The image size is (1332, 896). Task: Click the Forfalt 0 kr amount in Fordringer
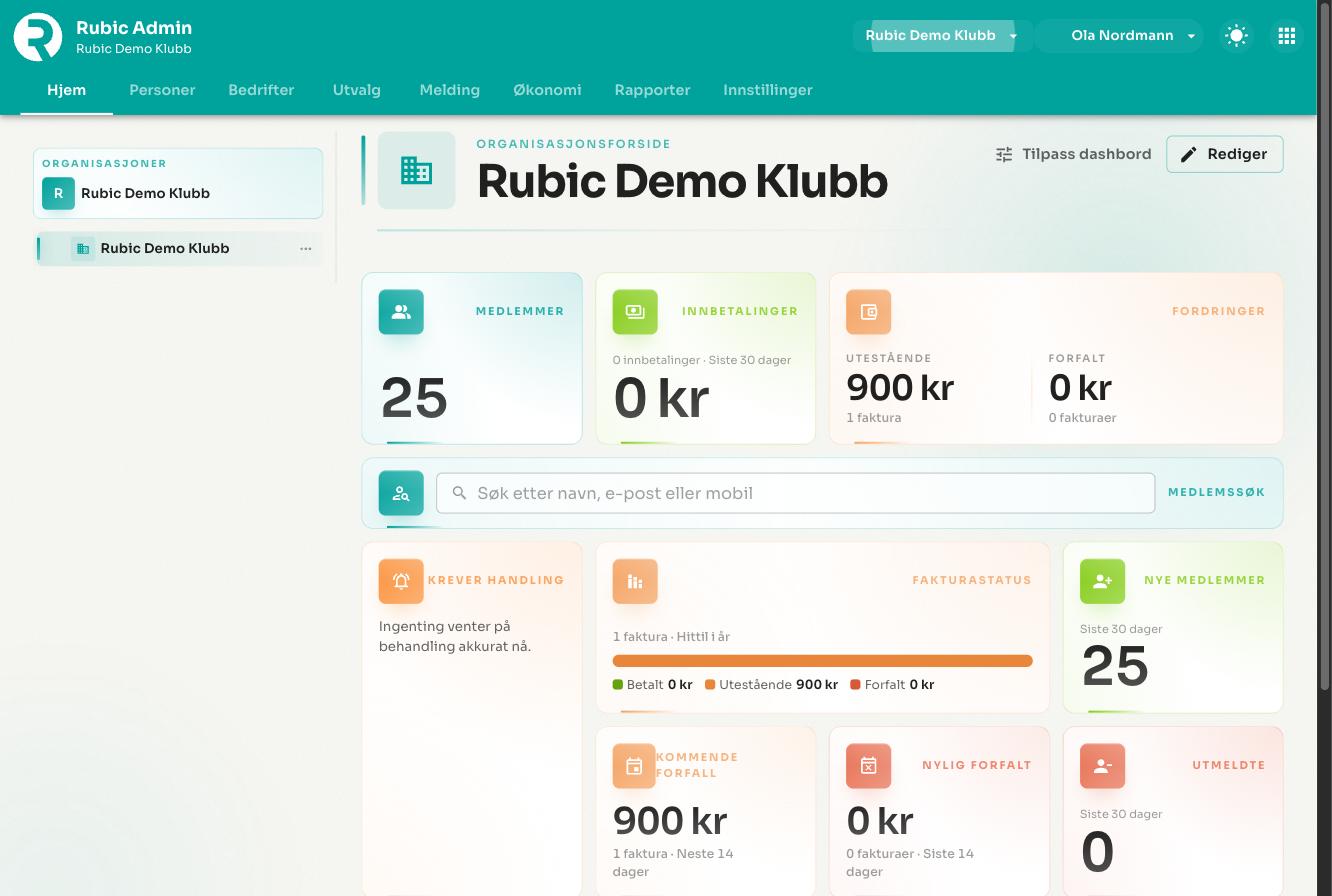tap(1080, 388)
